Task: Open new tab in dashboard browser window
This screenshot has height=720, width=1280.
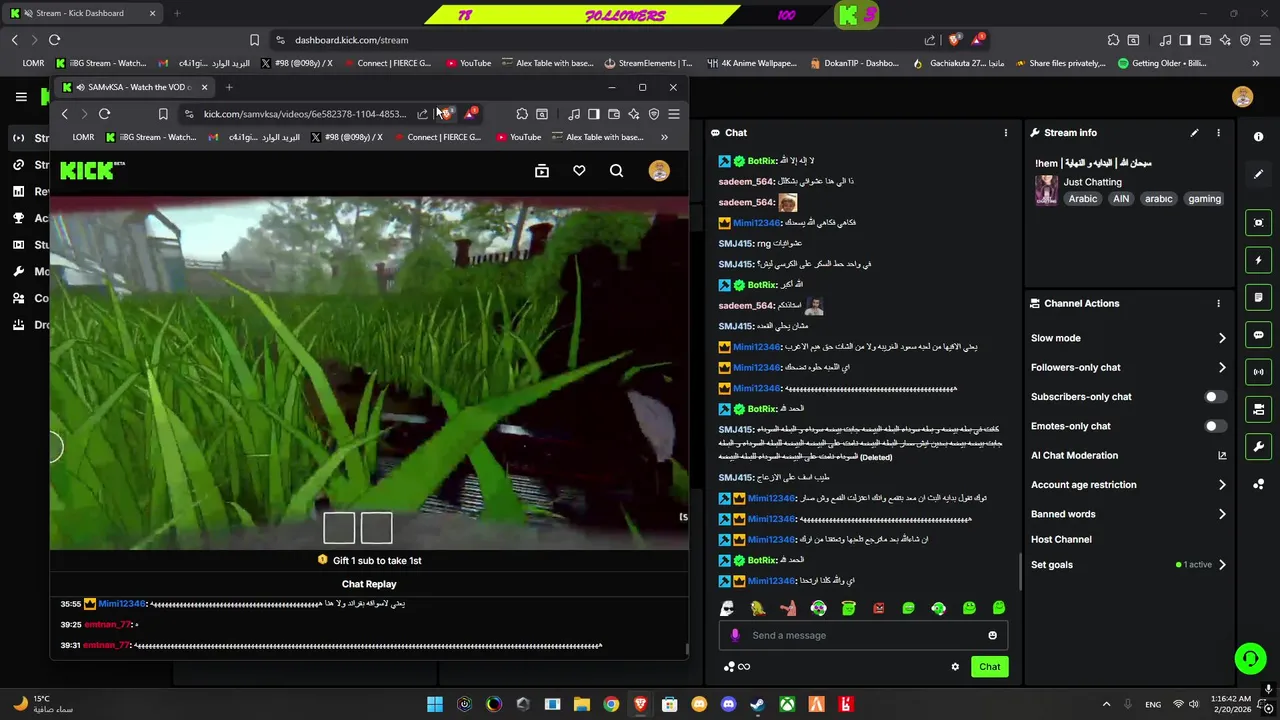Action: tap(177, 13)
